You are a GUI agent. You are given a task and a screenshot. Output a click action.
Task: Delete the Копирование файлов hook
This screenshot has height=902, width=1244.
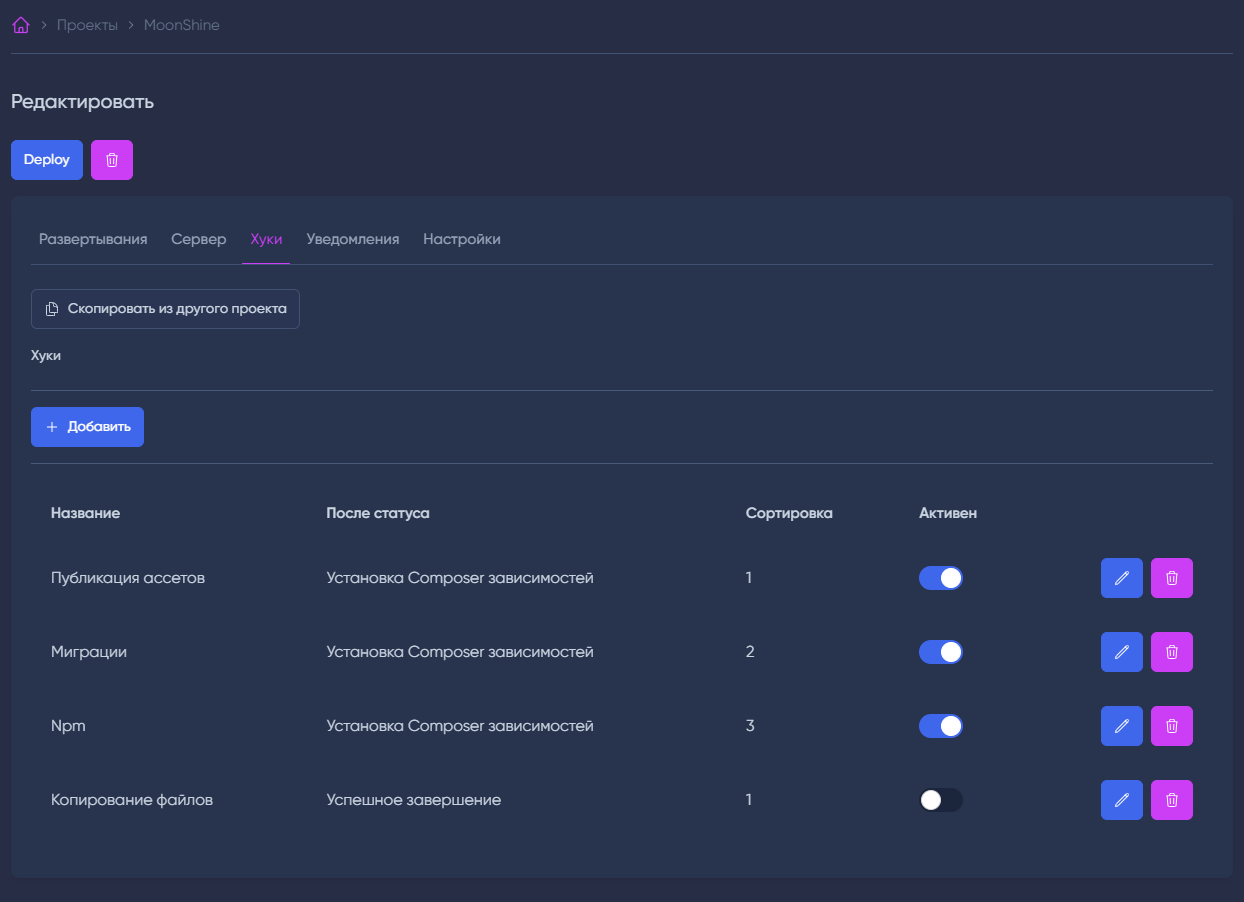tap(1172, 800)
